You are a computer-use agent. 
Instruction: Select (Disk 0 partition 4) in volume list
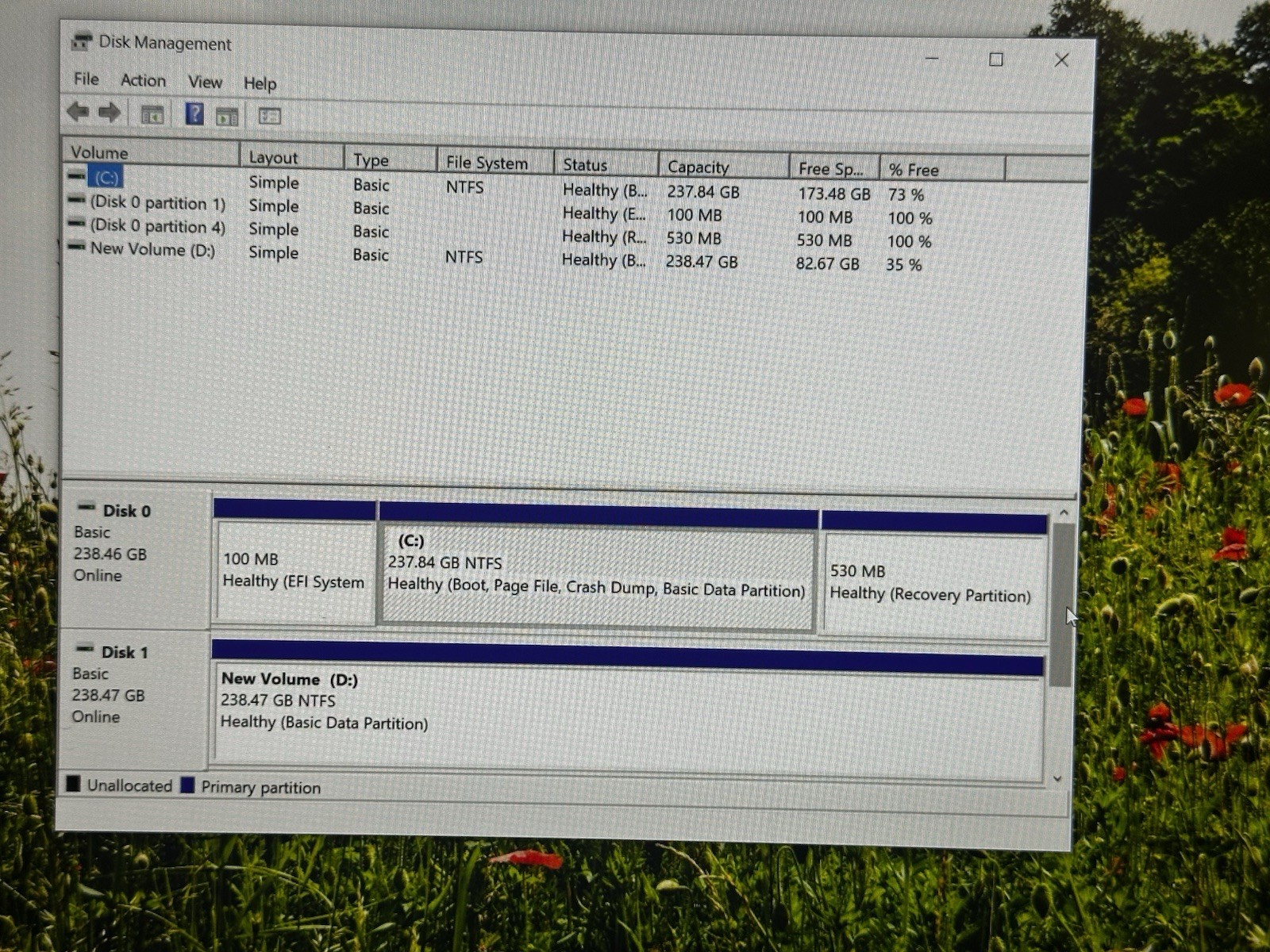[157, 226]
